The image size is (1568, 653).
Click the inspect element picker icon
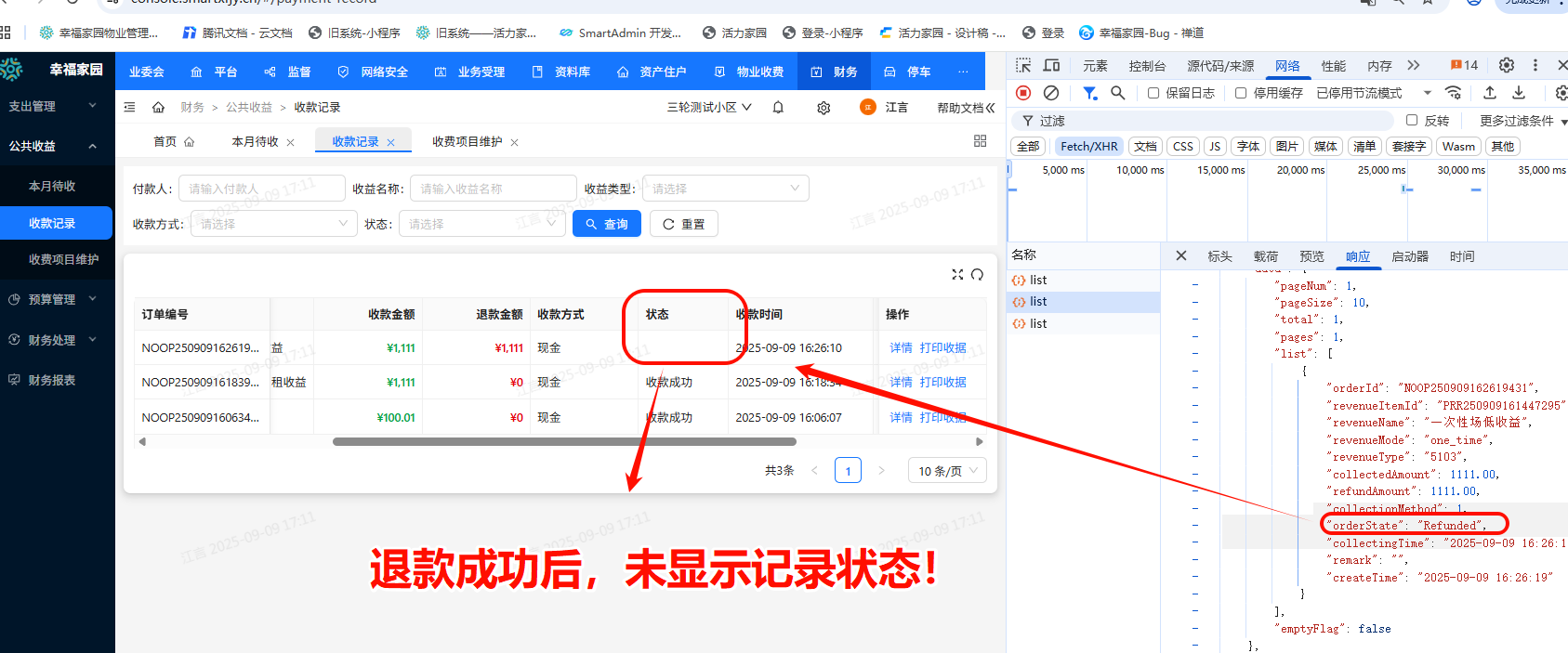[1023, 66]
